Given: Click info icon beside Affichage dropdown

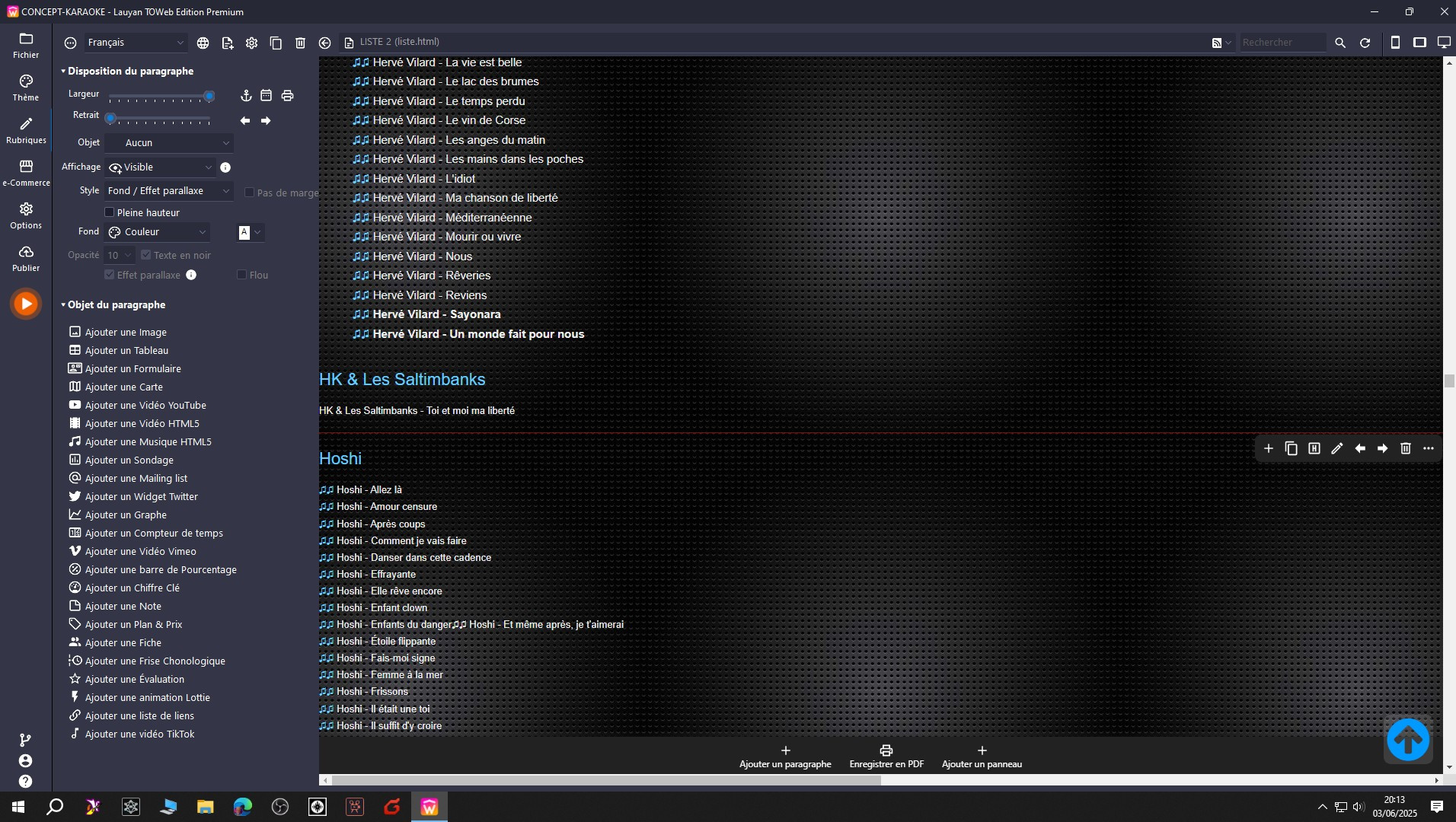Looking at the screenshot, I should point(225,167).
